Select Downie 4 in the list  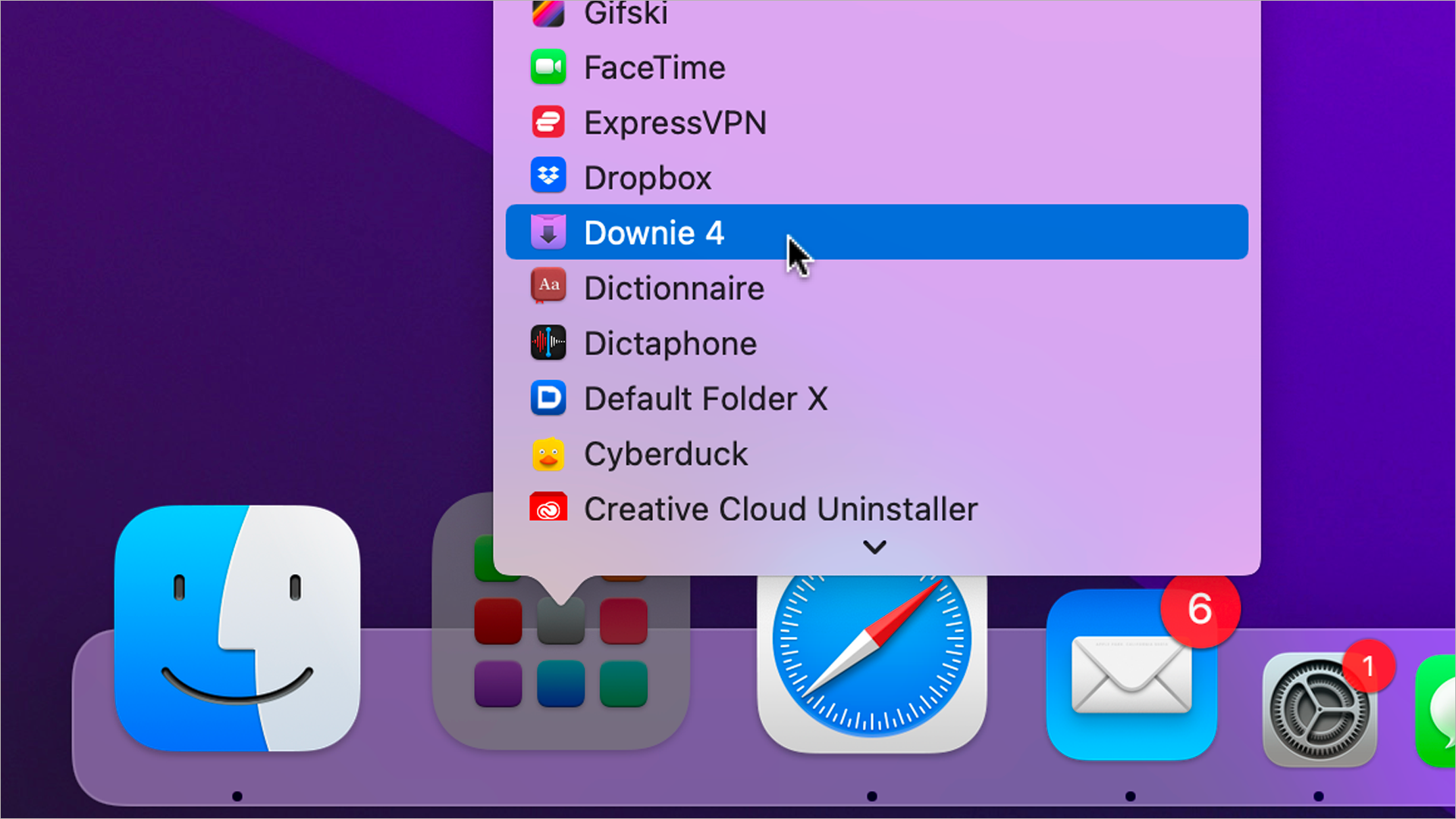(877, 232)
